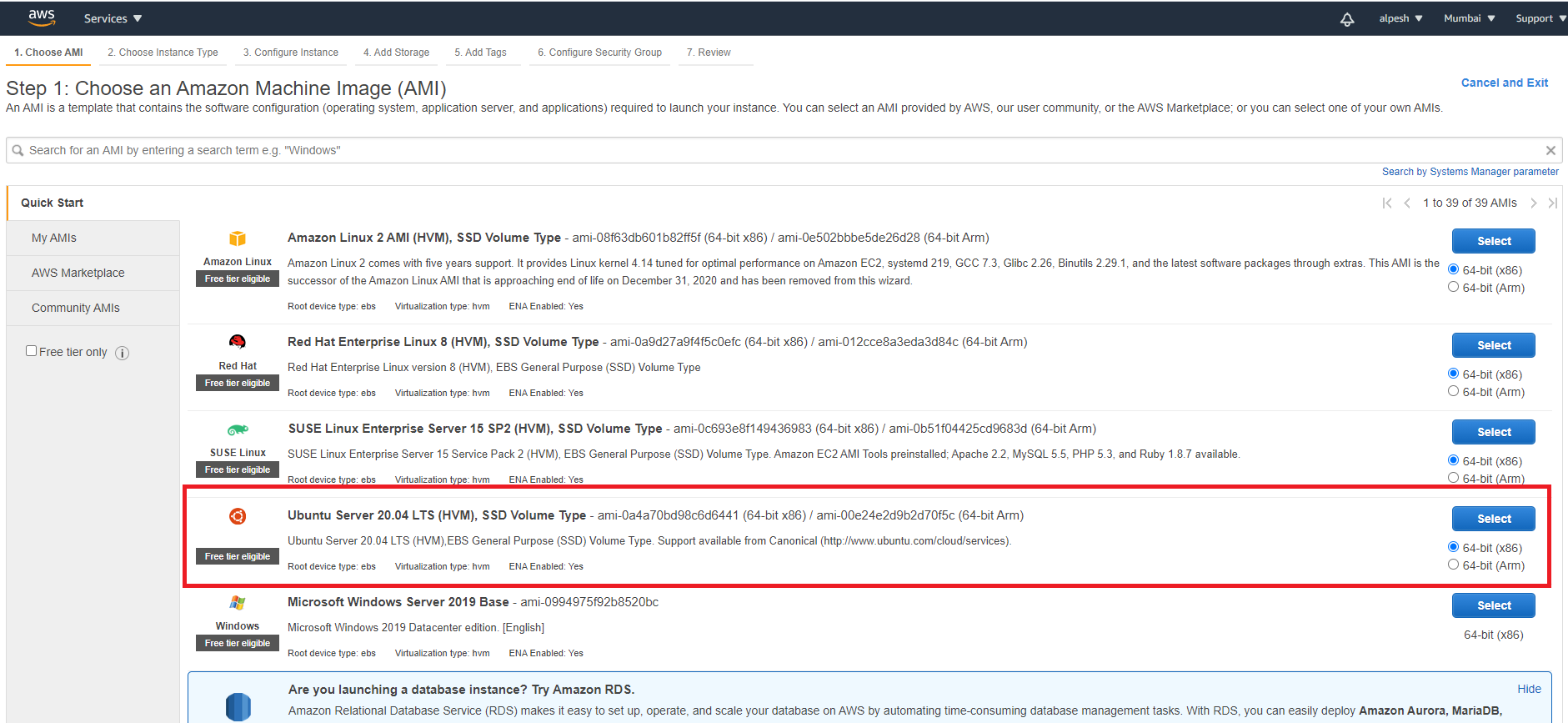Go to next page of AMIs arrow

1533,203
